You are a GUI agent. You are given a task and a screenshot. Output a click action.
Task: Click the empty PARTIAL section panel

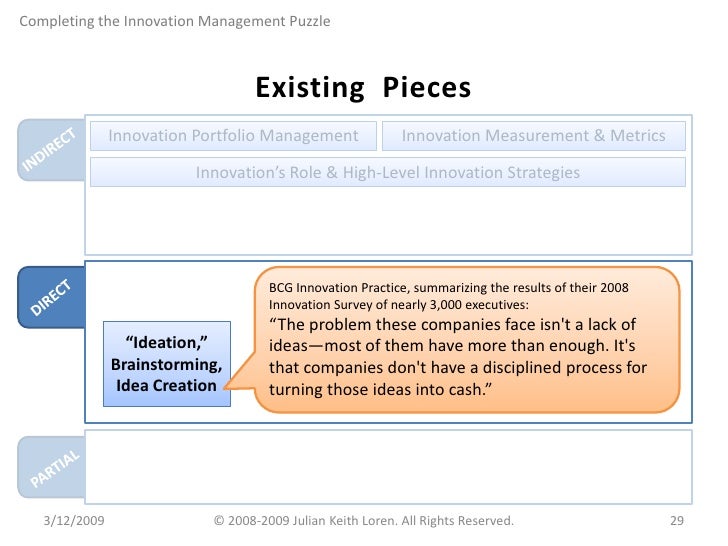[x=388, y=467]
